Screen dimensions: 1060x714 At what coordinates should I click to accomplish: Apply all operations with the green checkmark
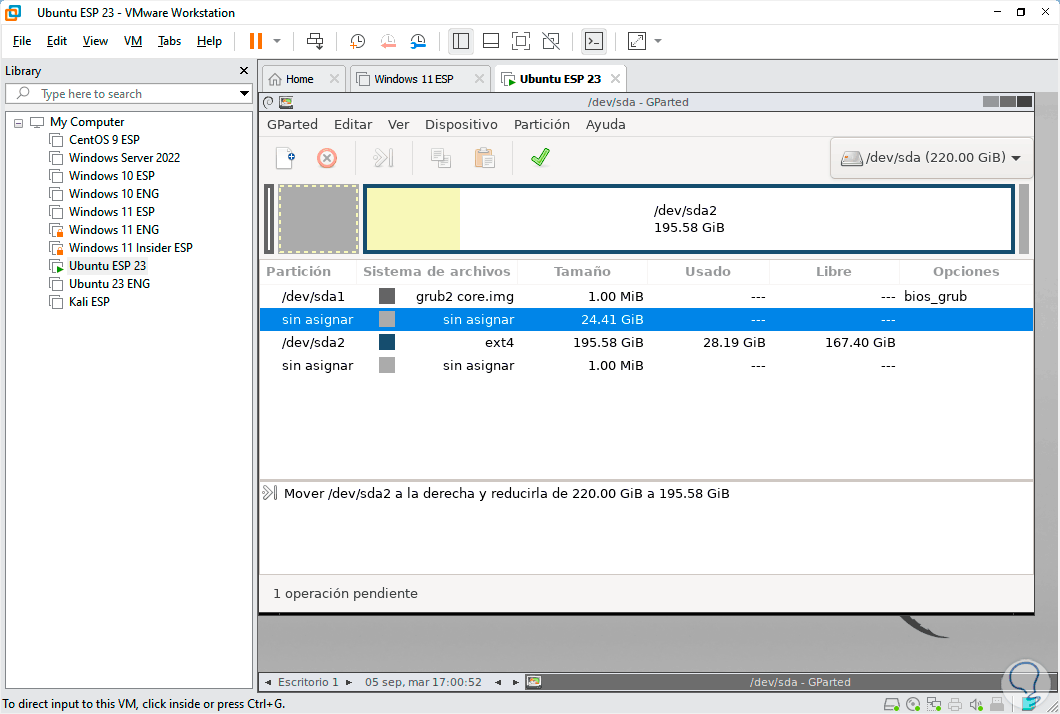(x=540, y=158)
